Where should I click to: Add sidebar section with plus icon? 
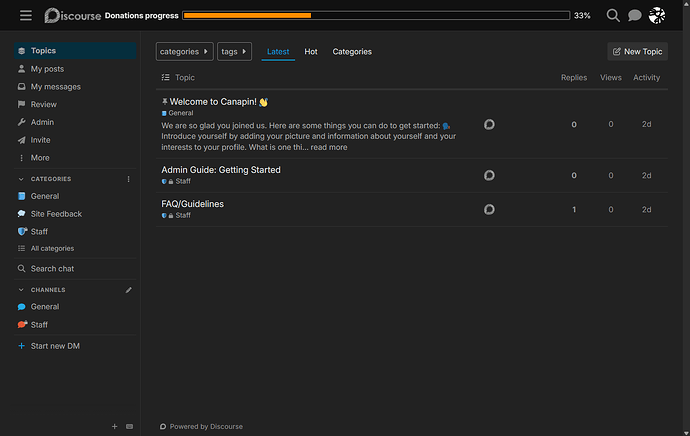pyautogui.click(x=114, y=426)
